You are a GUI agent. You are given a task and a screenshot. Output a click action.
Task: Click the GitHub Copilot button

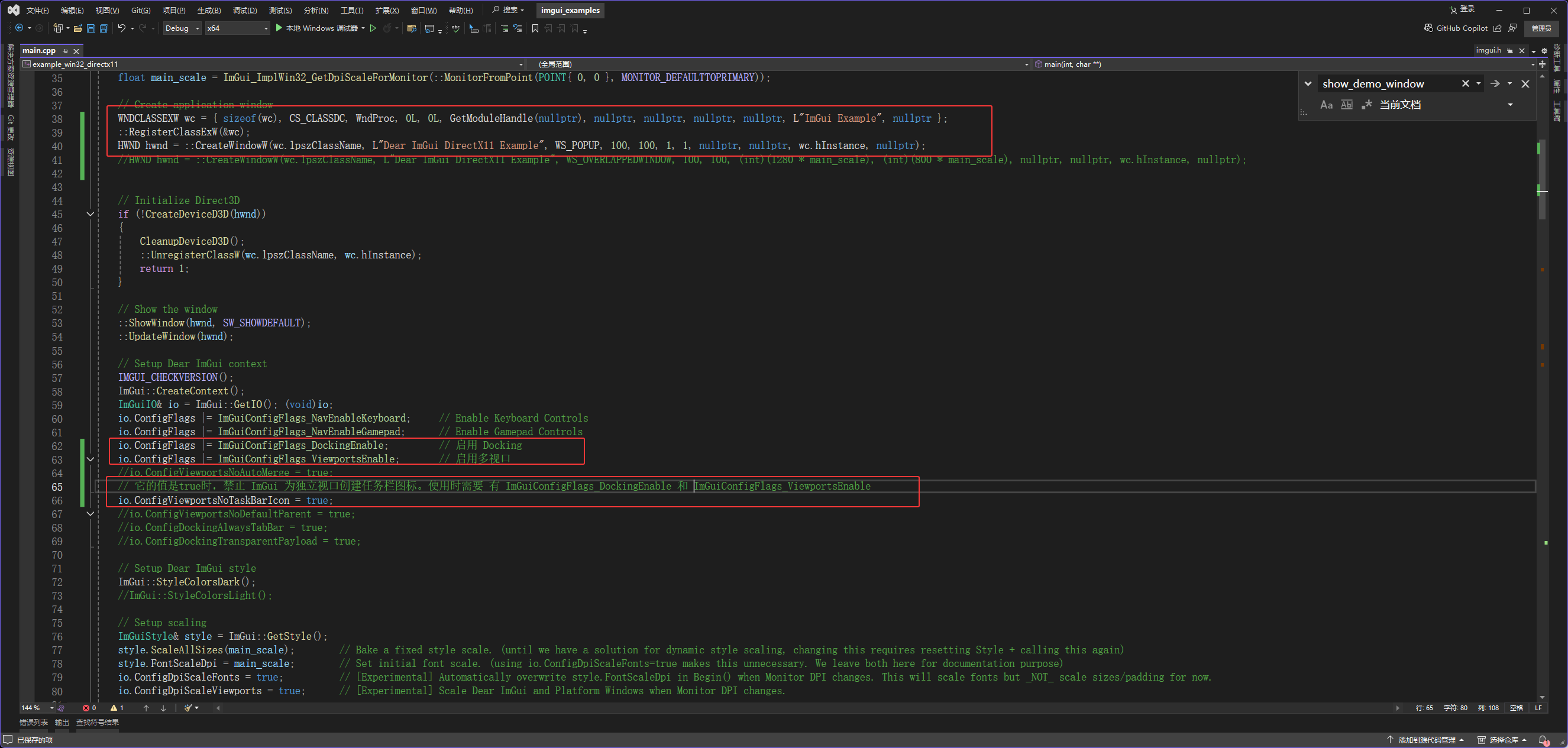tap(1456, 28)
